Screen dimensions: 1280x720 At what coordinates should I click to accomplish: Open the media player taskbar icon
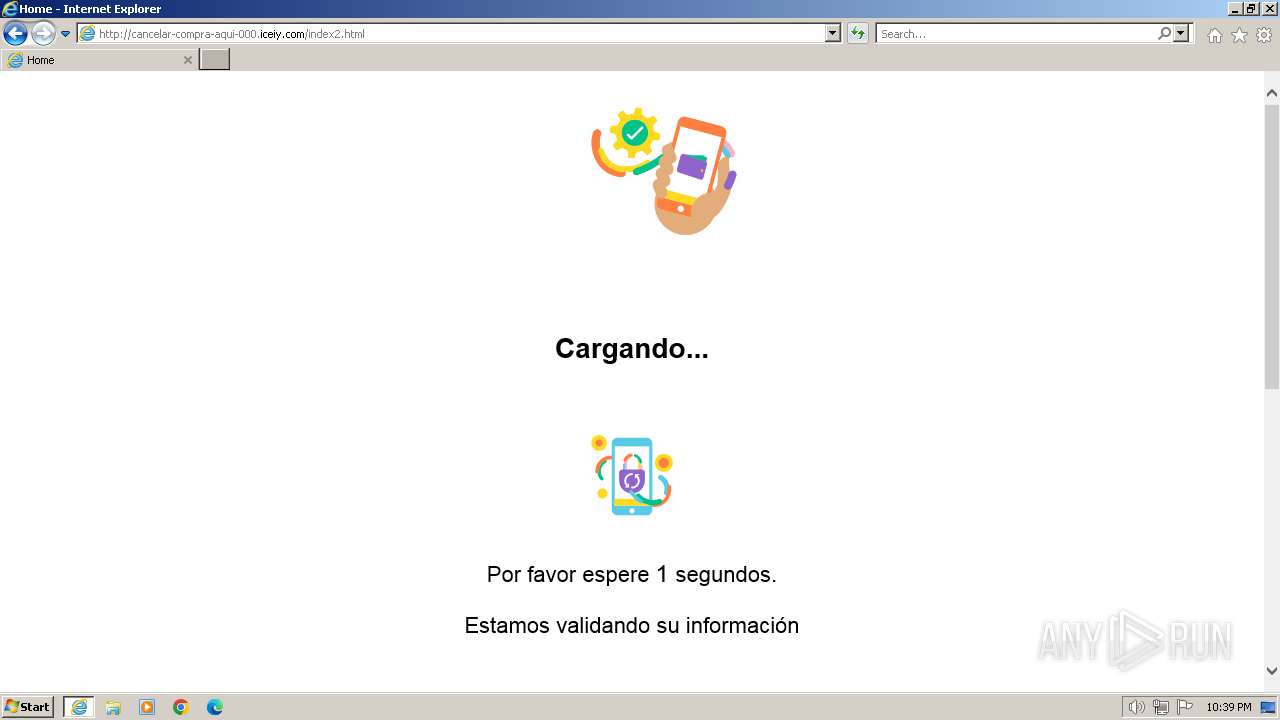(147, 707)
